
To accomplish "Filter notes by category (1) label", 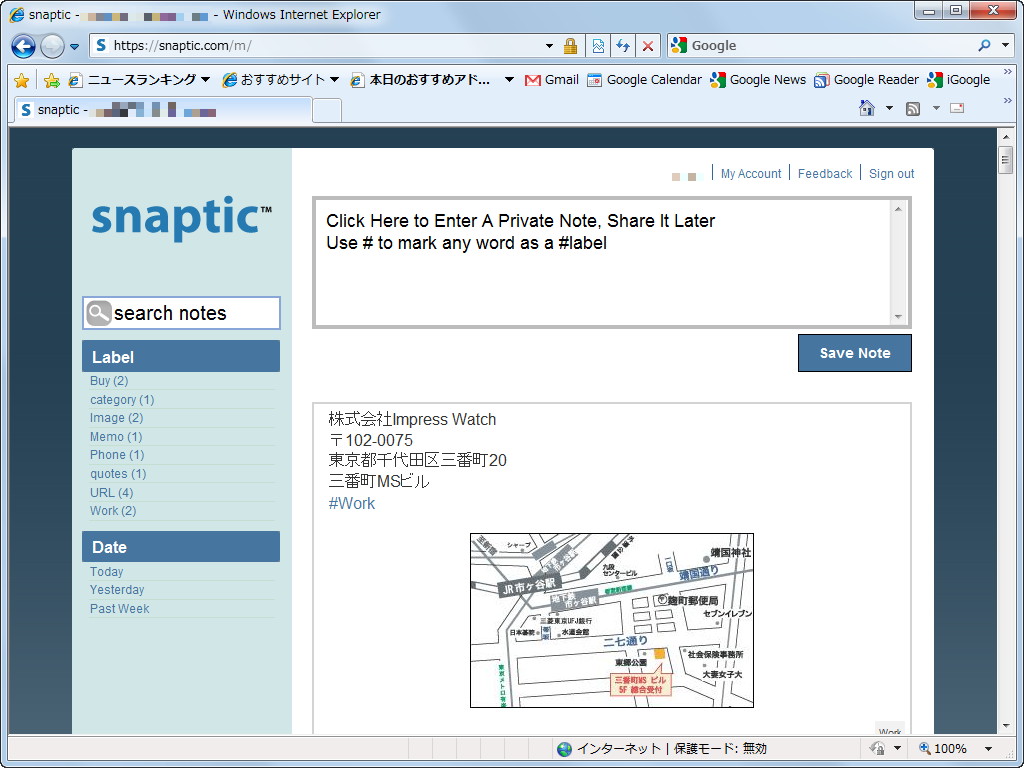I will [122, 400].
